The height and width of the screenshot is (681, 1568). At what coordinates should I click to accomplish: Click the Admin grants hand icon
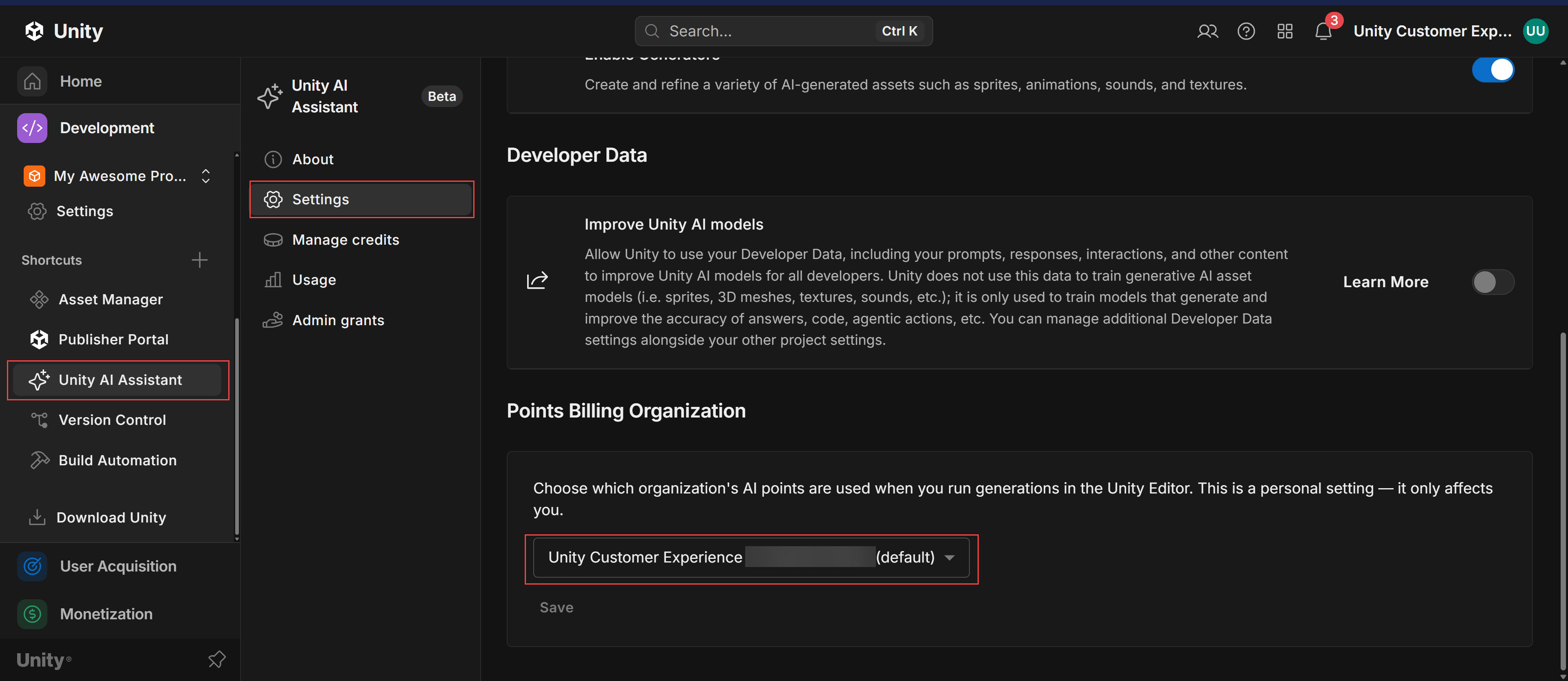[x=273, y=320]
